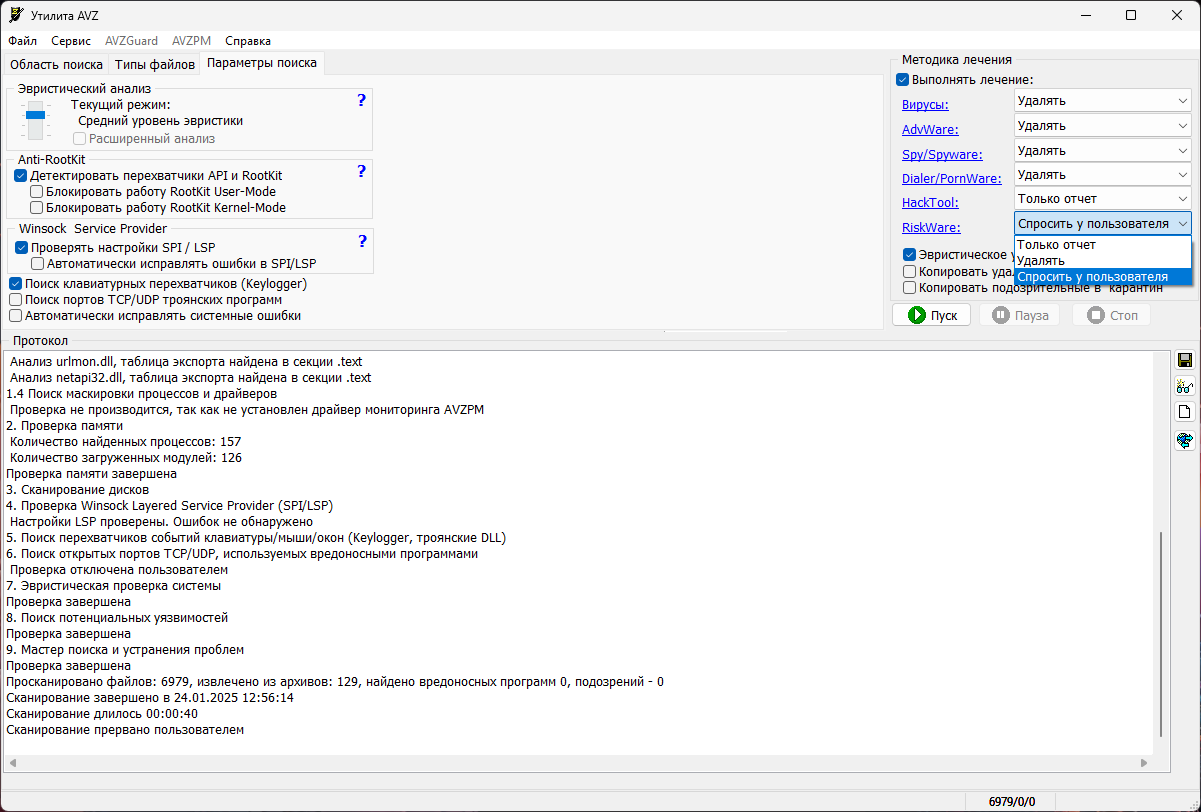Switch to the Типы файлов tab
The height and width of the screenshot is (812, 1201).
tap(155, 62)
